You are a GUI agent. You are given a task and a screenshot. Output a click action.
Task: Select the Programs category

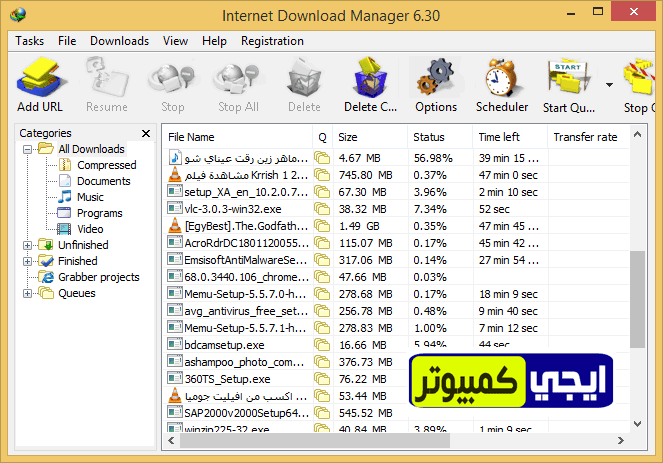100,214
